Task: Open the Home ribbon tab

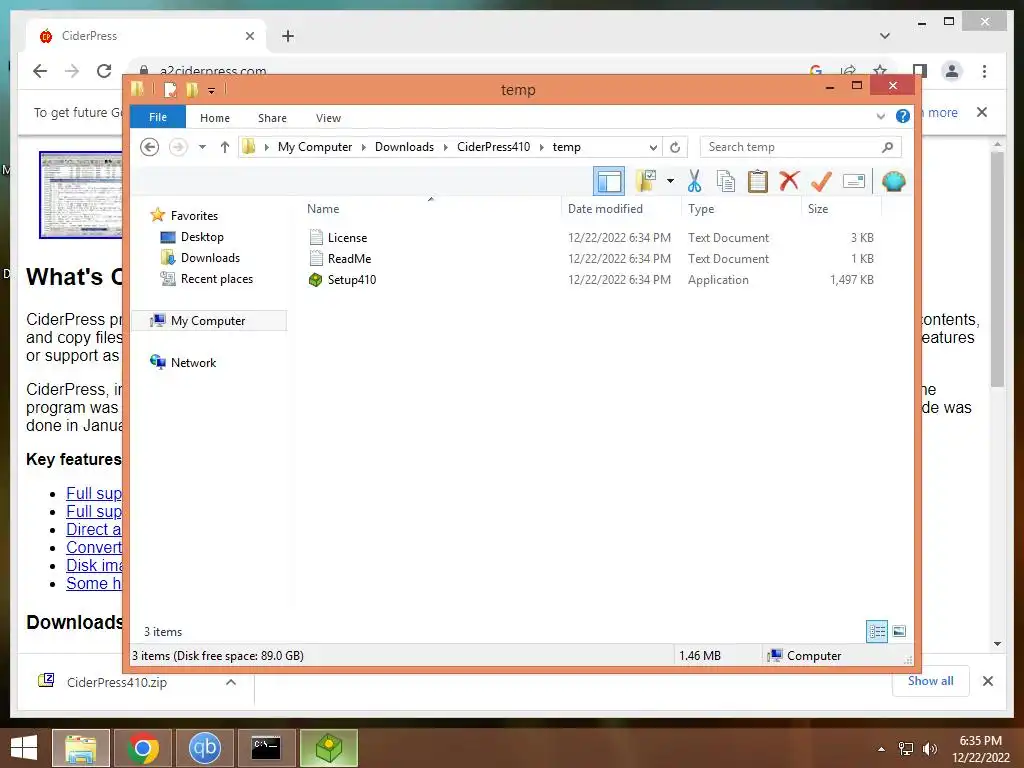Action: (214, 118)
